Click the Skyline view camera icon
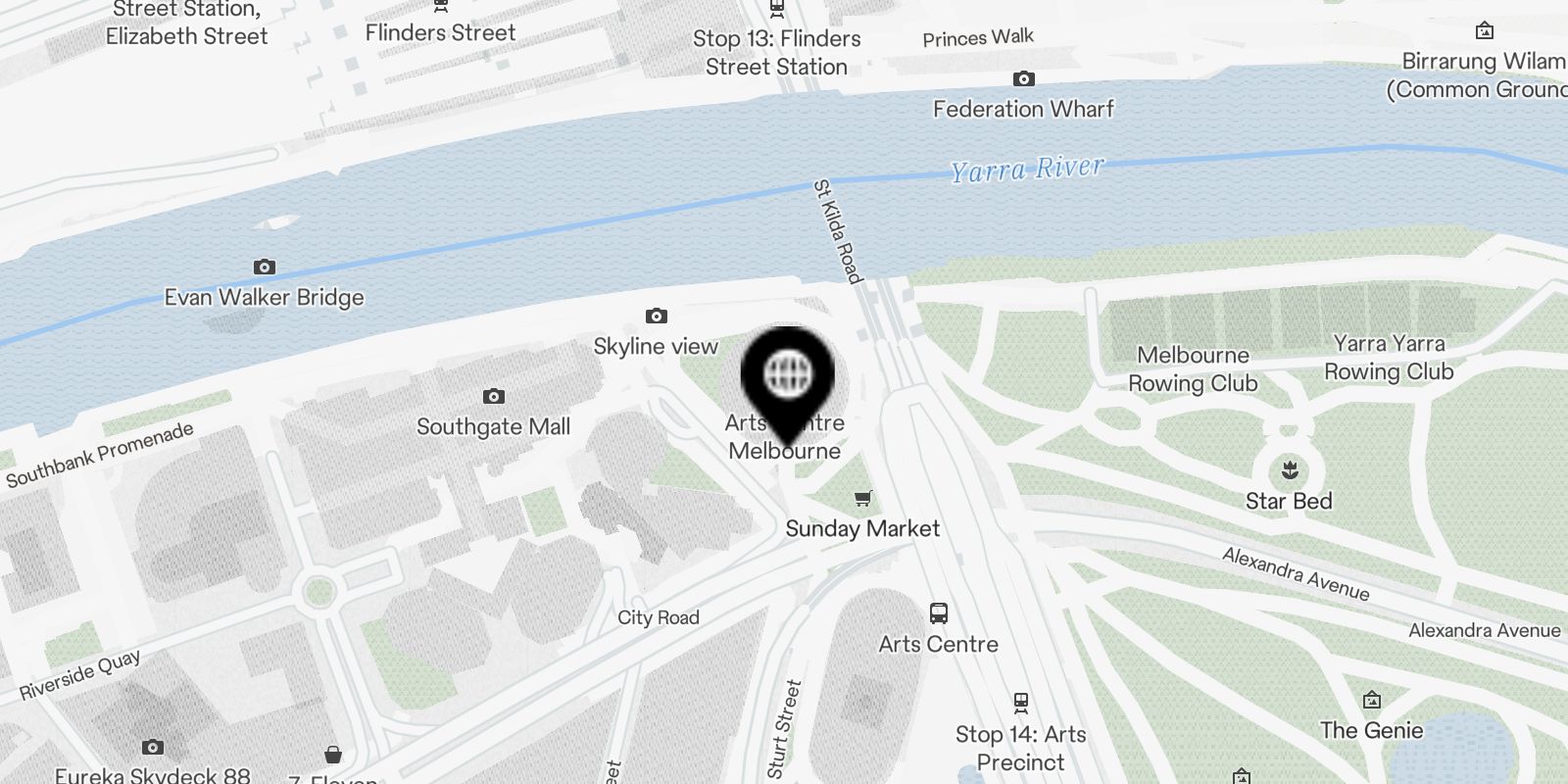This screenshot has width=1568, height=784. point(656,316)
